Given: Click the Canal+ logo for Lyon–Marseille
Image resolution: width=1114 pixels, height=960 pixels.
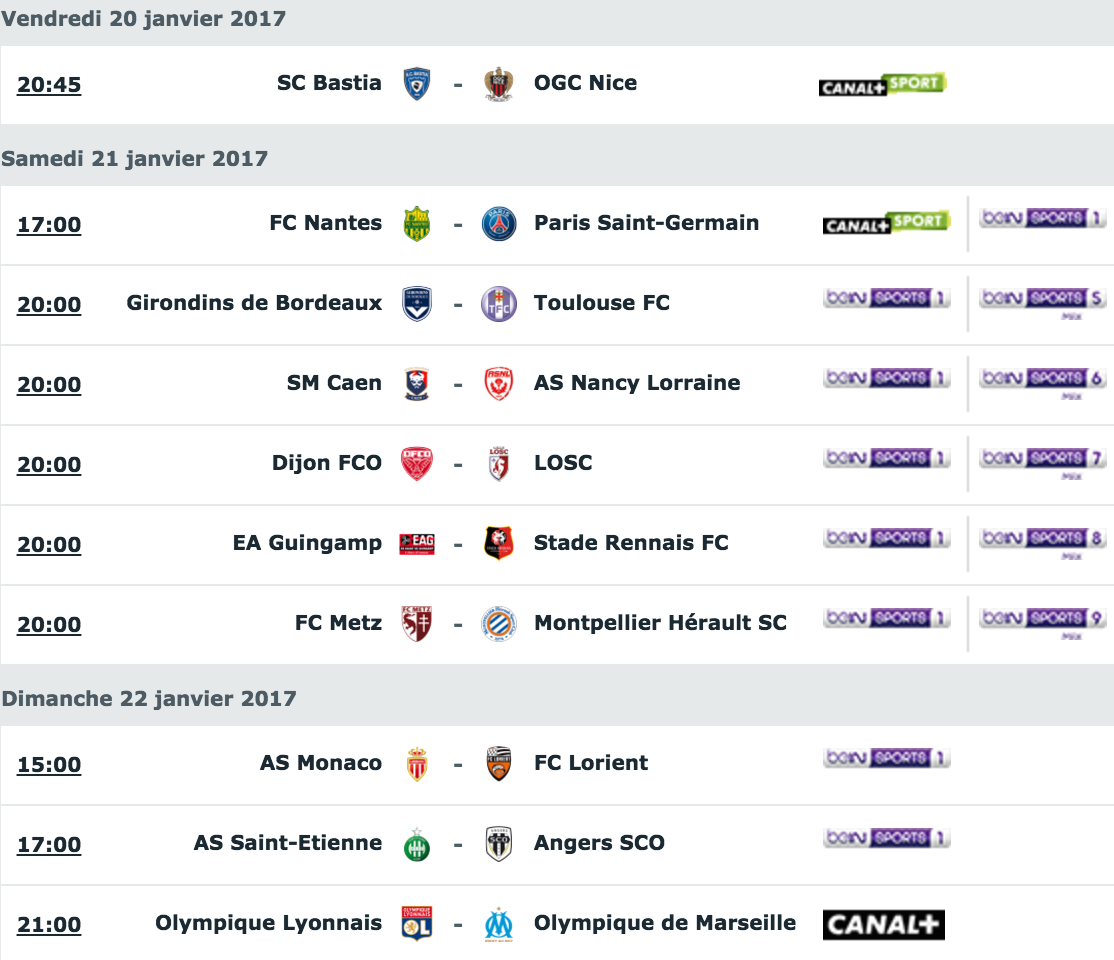Looking at the screenshot, I should click(x=884, y=924).
